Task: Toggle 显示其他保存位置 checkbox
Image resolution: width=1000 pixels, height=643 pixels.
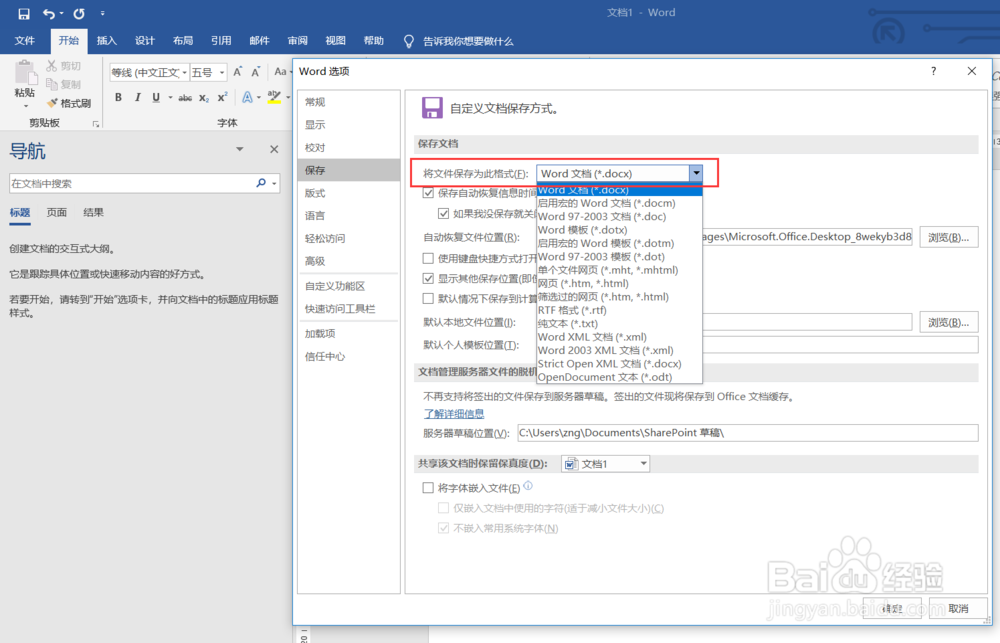Action: click(x=429, y=278)
